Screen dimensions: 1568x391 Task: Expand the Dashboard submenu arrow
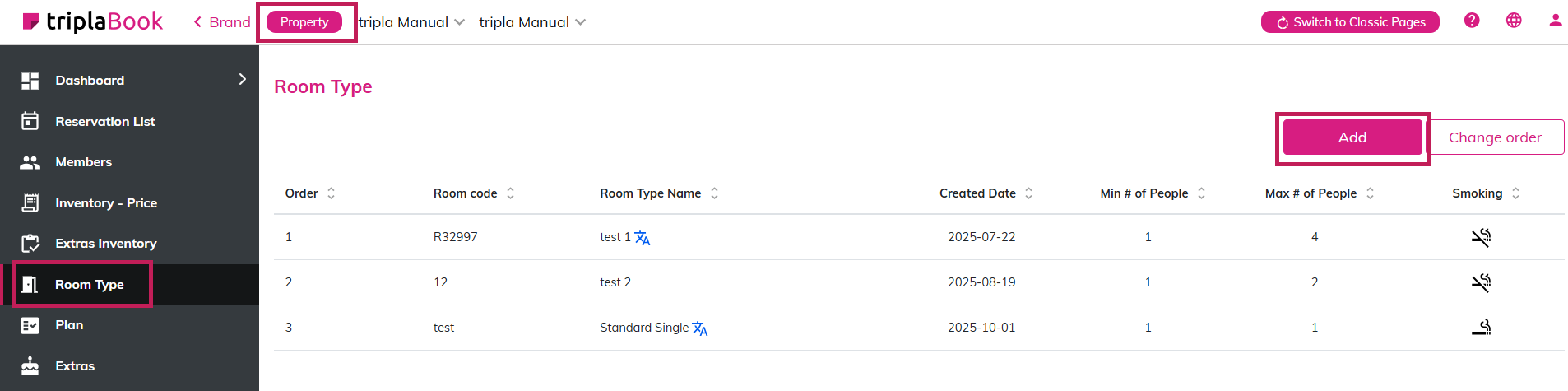pos(242,79)
